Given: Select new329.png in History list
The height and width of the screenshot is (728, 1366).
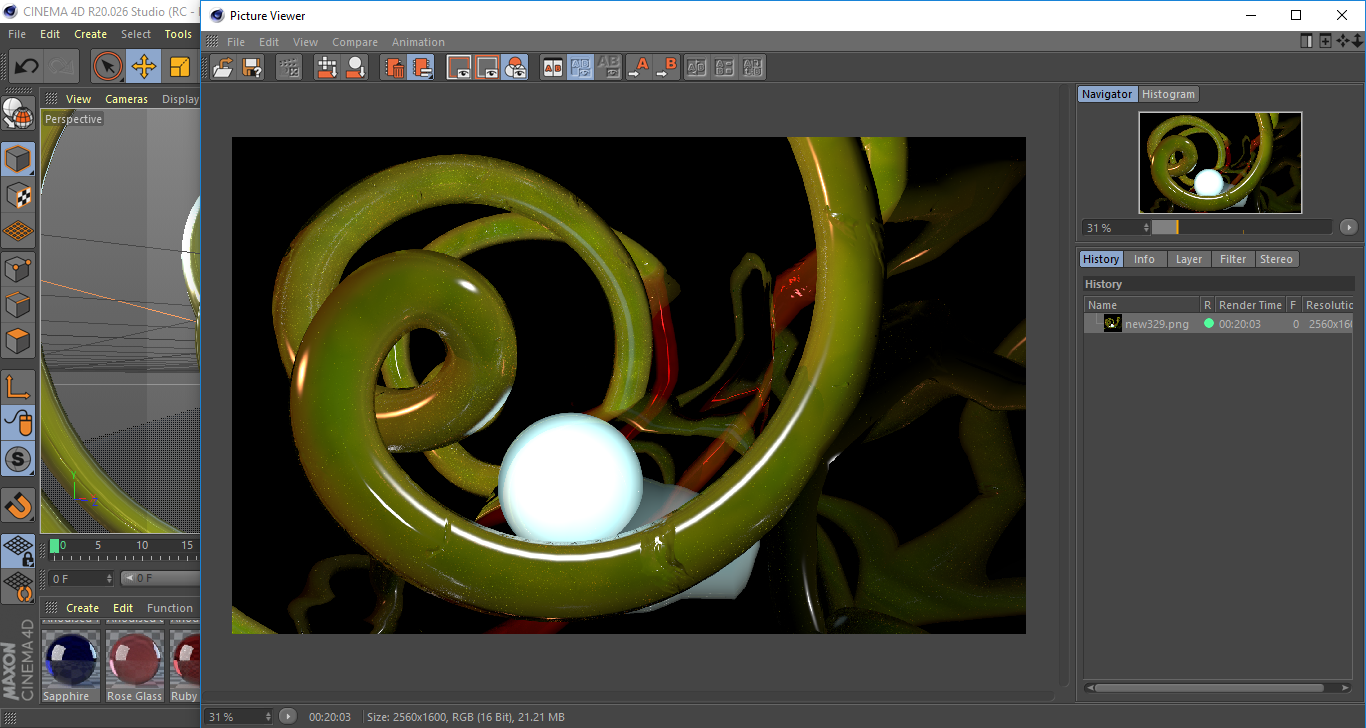Looking at the screenshot, I should pyautogui.click(x=1157, y=324).
